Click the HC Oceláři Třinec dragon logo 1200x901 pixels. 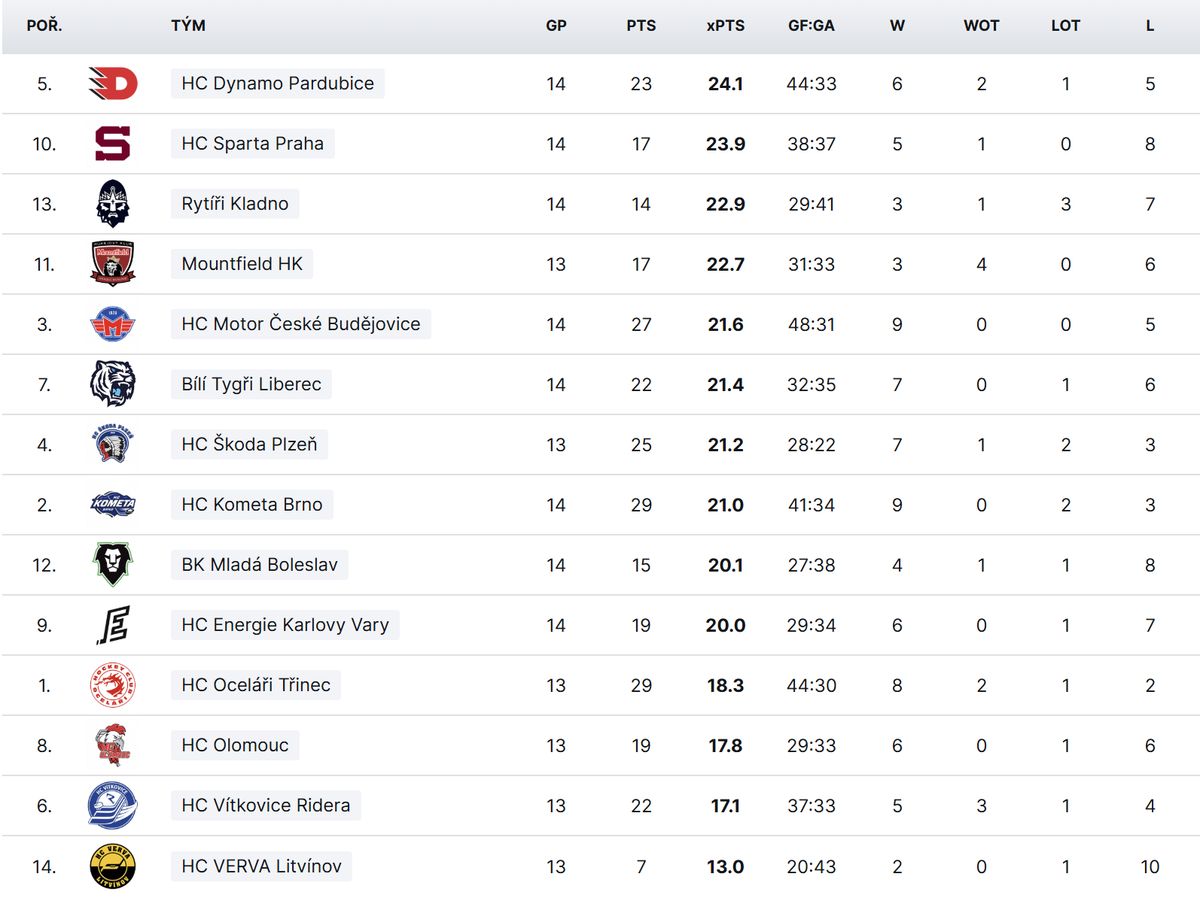(x=112, y=685)
